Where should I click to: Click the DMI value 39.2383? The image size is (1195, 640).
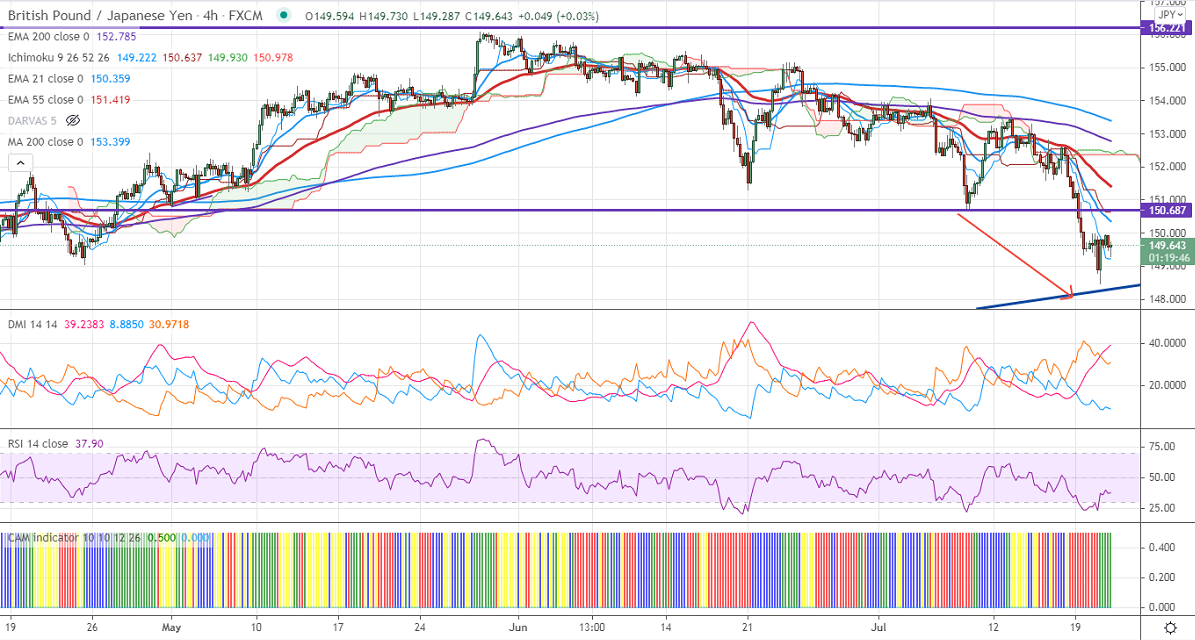pyautogui.click(x=85, y=324)
